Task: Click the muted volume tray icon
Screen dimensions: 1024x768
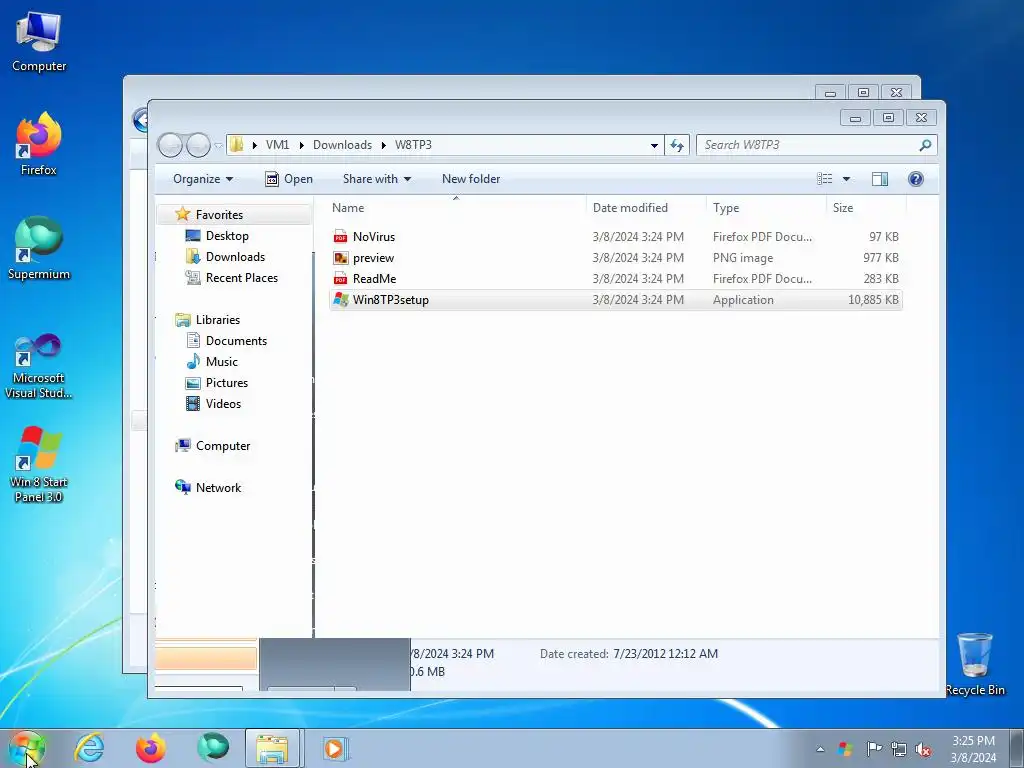Action: [x=923, y=749]
